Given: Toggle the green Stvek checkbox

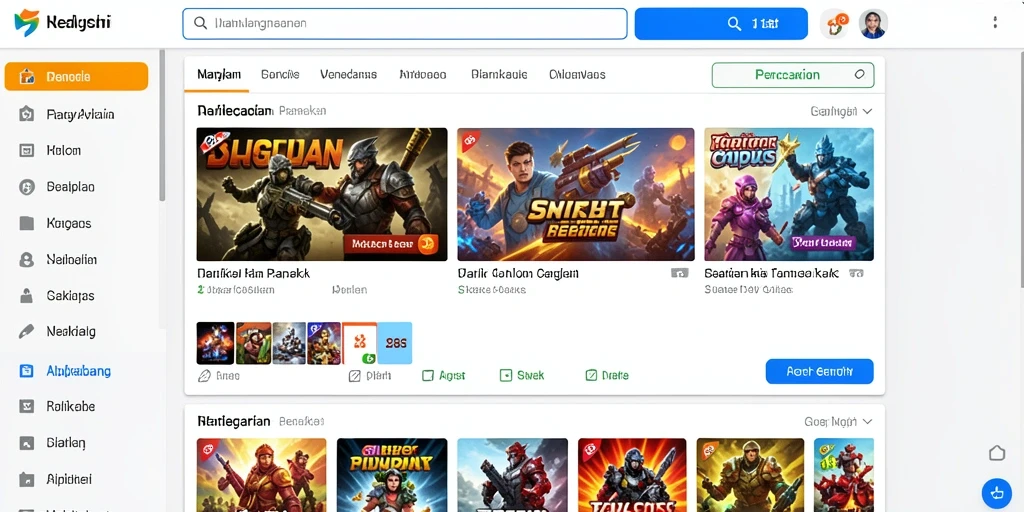Looking at the screenshot, I should pos(505,376).
